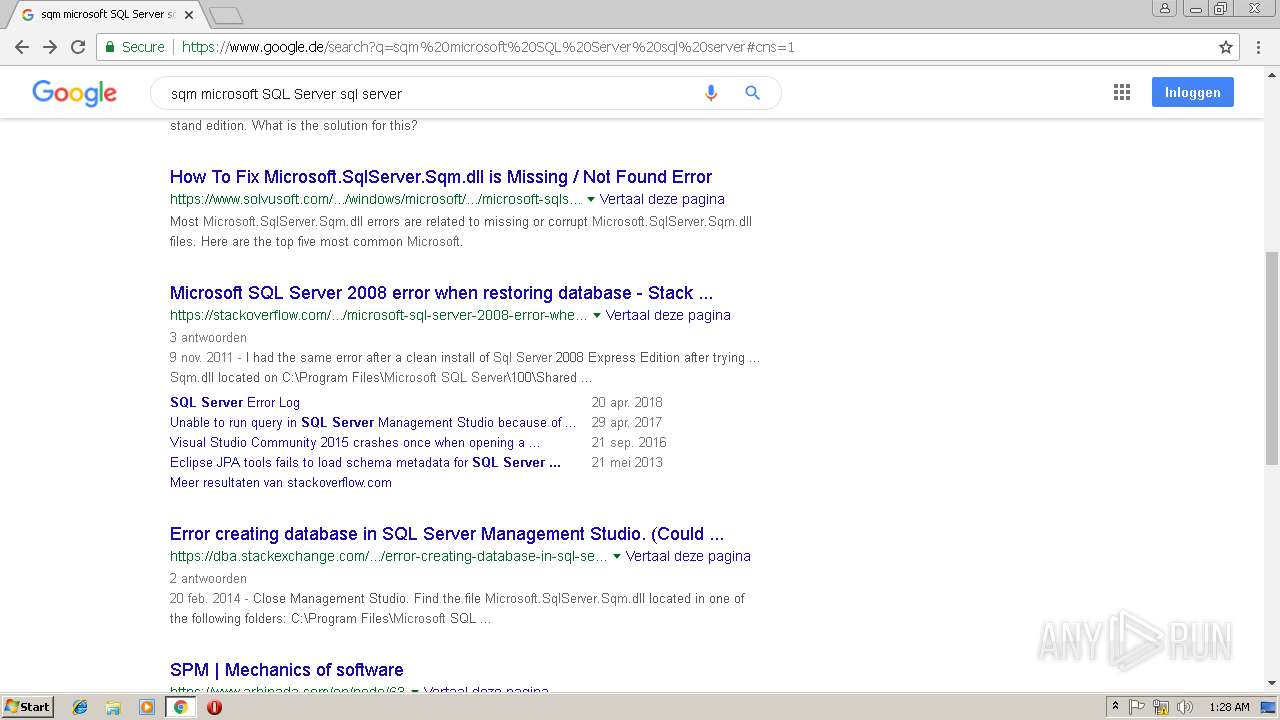Open Error creating database in SQL Server result
This screenshot has height=720, width=1280.
tap(447, 534)
